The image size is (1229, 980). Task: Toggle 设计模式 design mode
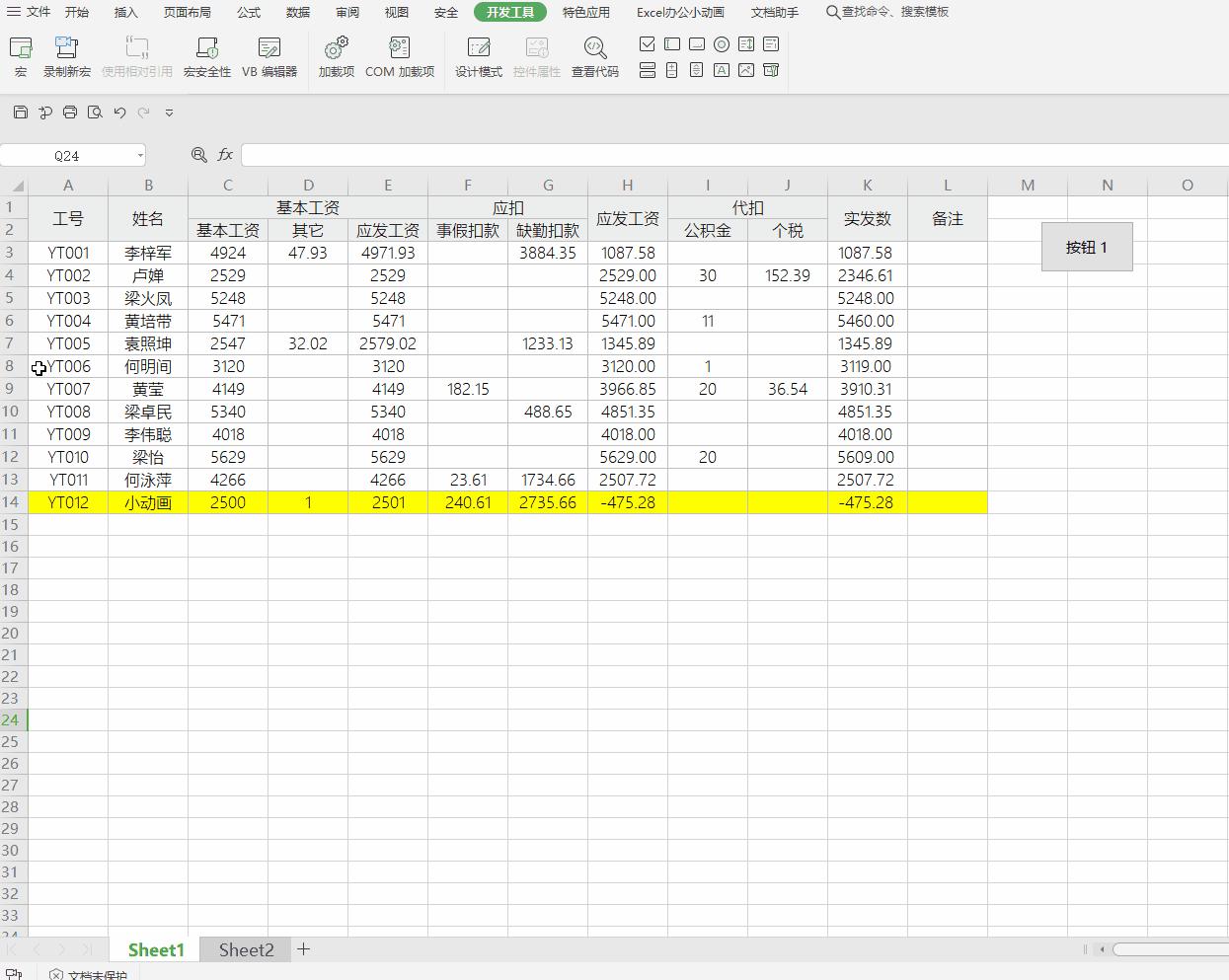[479, 56]
